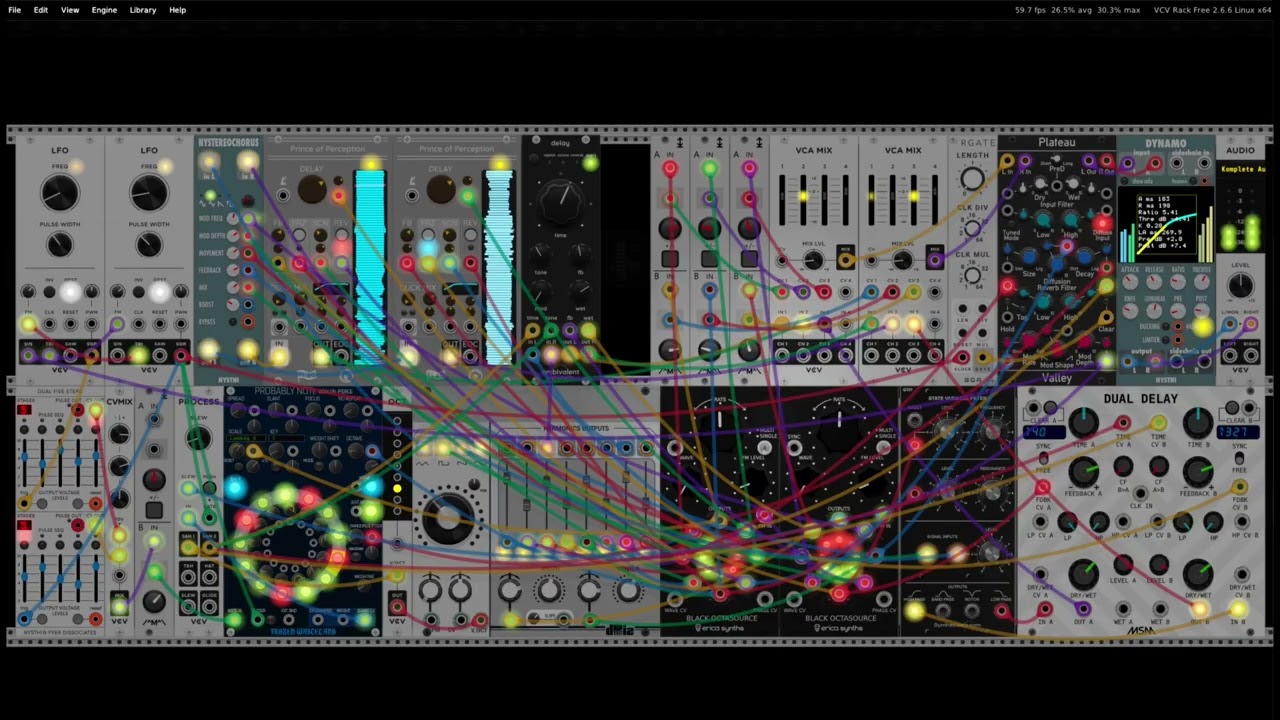Click the Plateau Size knob
This screenshot has width=1280, height=720.
click(1030, 256)
